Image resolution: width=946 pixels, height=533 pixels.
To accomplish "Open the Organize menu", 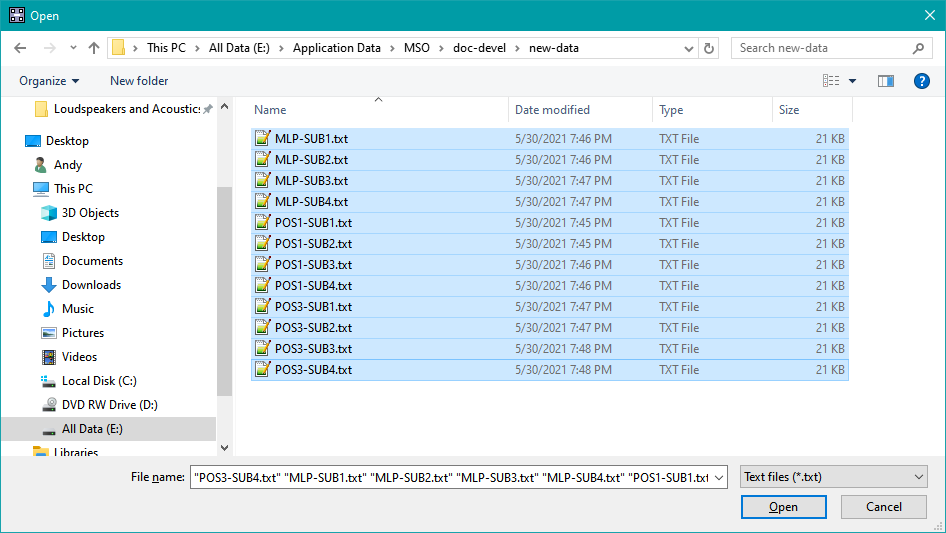I will [x=49, y=81].
